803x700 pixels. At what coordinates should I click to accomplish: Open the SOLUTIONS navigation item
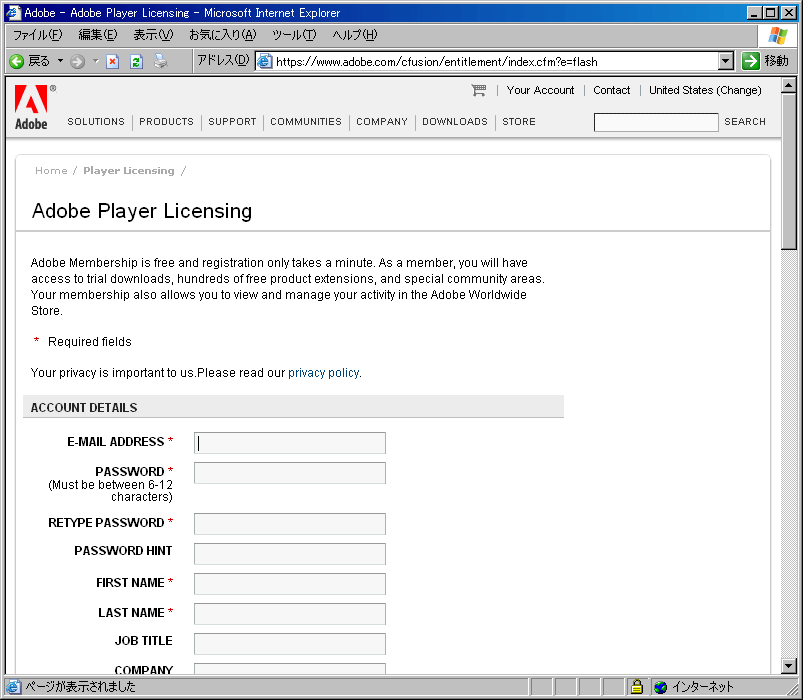[x=96, y=121]
